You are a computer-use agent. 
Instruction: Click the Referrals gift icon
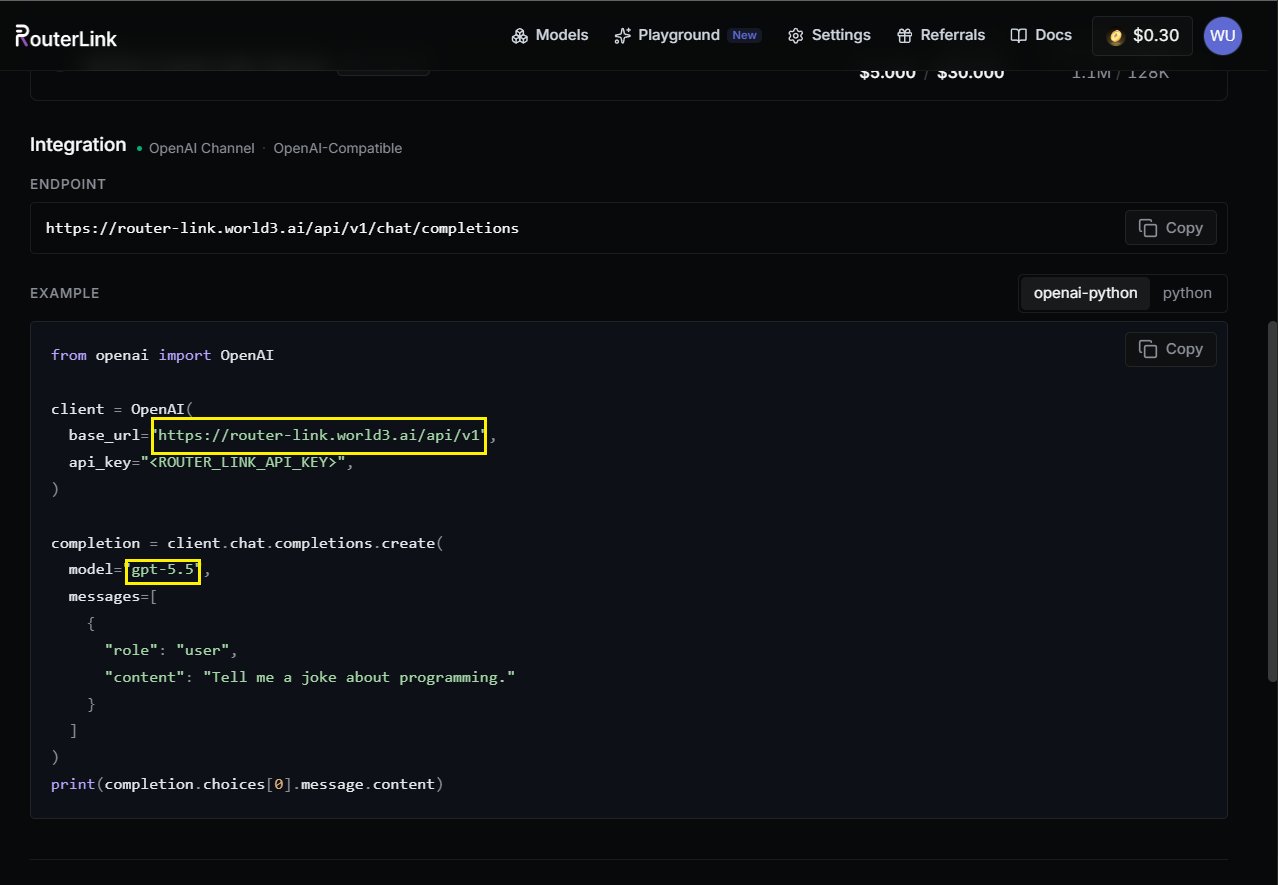[x=904, y=36]
